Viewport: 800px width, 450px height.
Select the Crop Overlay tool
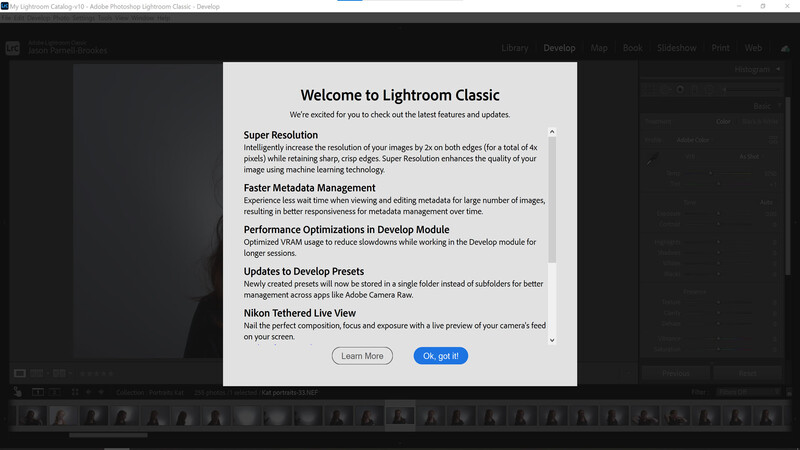pyautogui.click(x=649, y=89)
